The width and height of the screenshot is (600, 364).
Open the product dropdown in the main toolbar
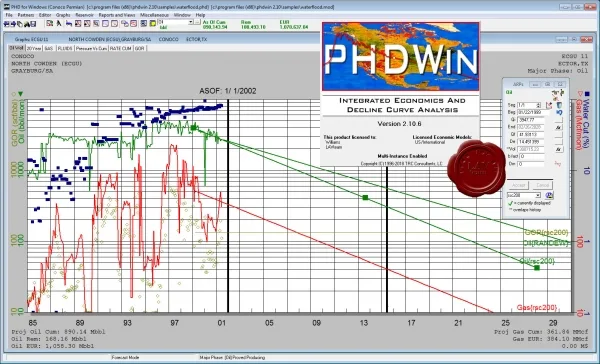click(x=191, y=22)
